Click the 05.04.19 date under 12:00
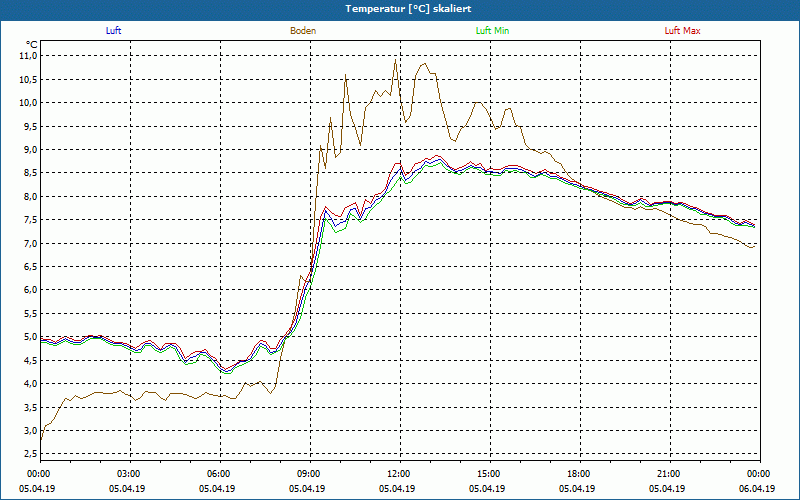This screenshot has width=800, height=500. tap(397, 488)
